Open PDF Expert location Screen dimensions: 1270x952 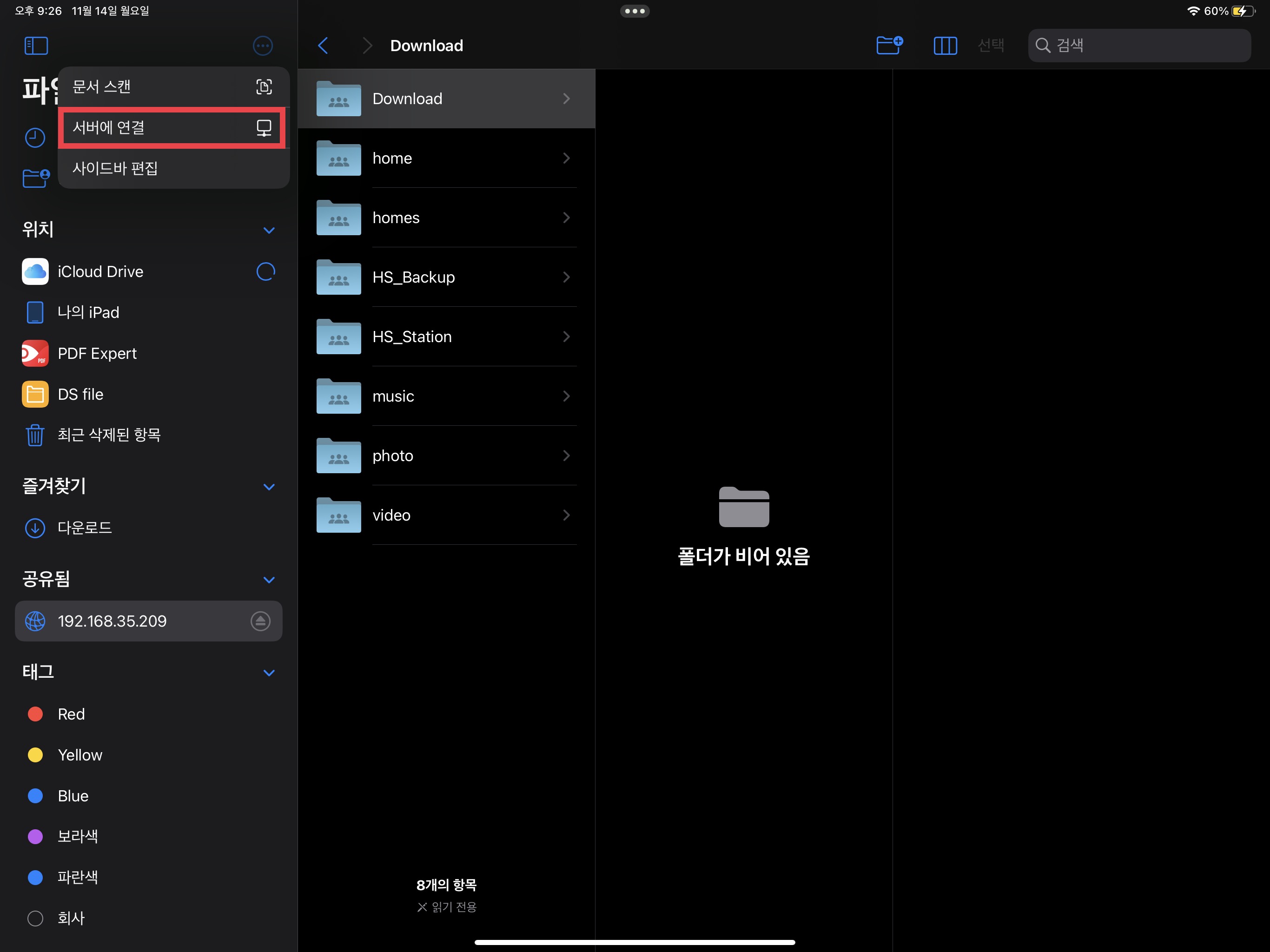pyautogui.click(x=148, y=353)
